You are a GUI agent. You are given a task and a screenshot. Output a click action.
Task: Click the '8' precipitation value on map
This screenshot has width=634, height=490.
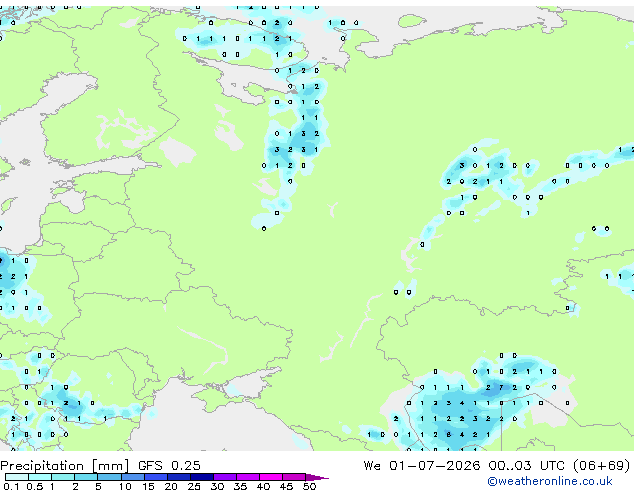coord(448,435)
